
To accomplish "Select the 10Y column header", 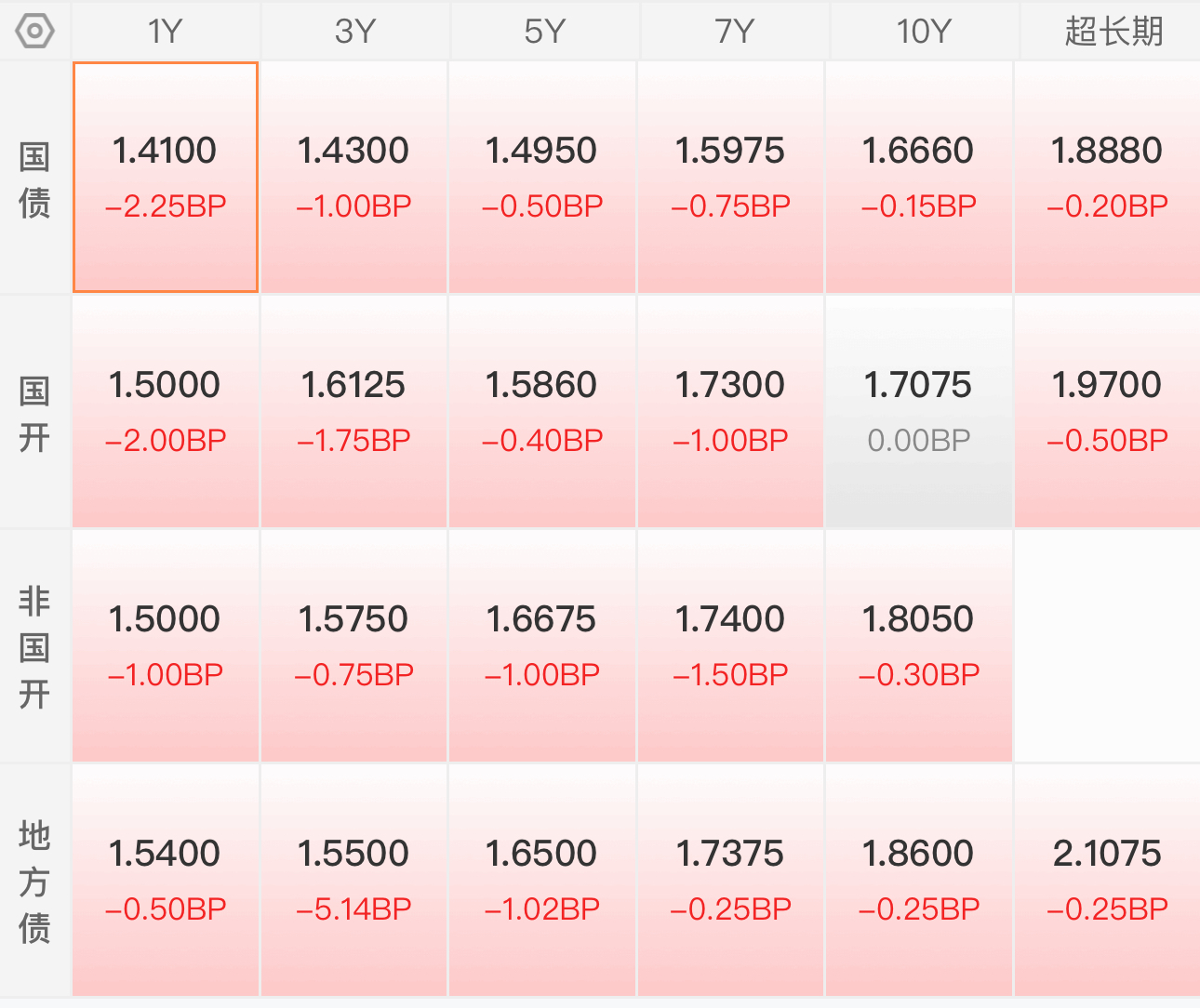I will [x=923, y=32].
